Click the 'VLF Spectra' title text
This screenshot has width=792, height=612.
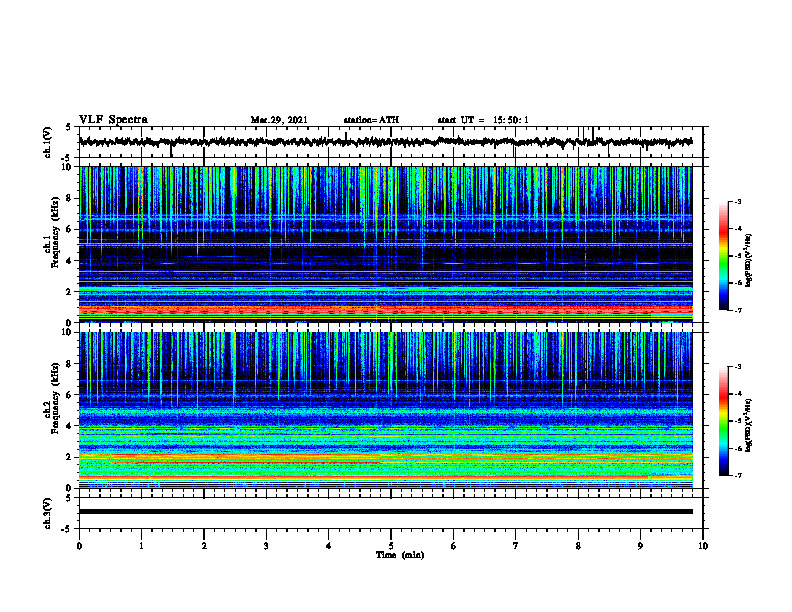(x=113, y=120)
